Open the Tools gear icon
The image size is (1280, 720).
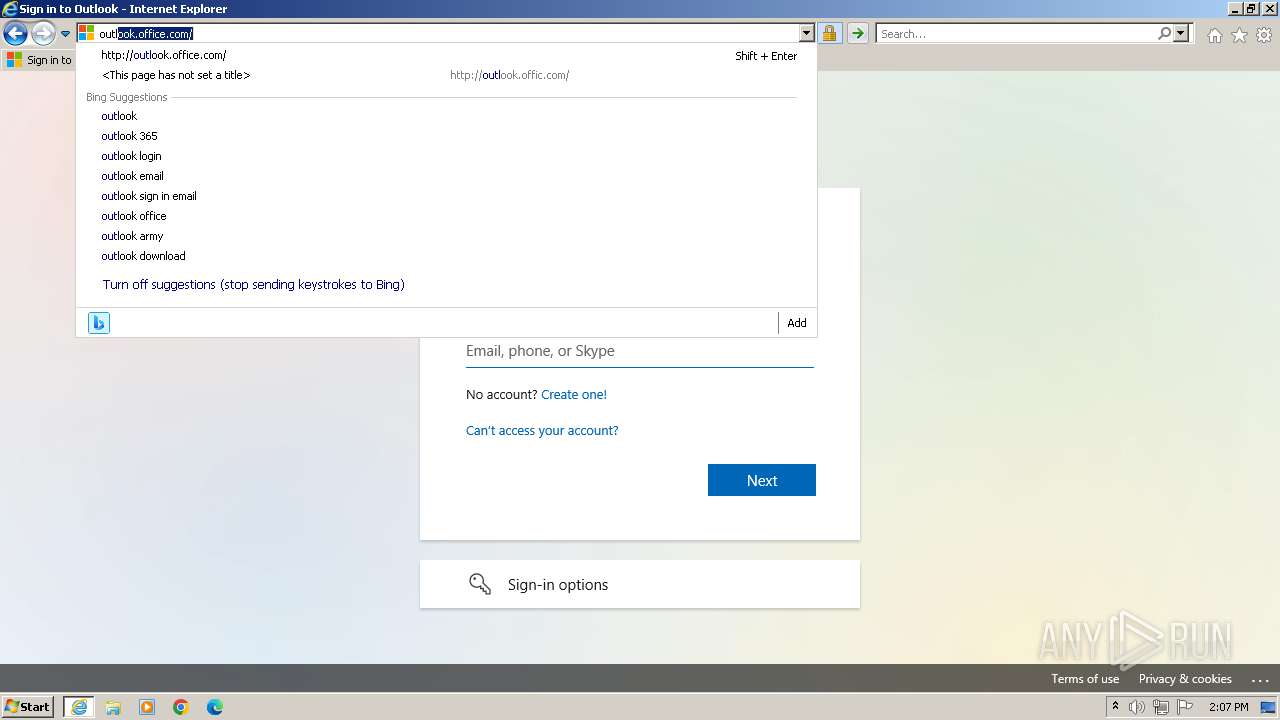coord(1264,35)
